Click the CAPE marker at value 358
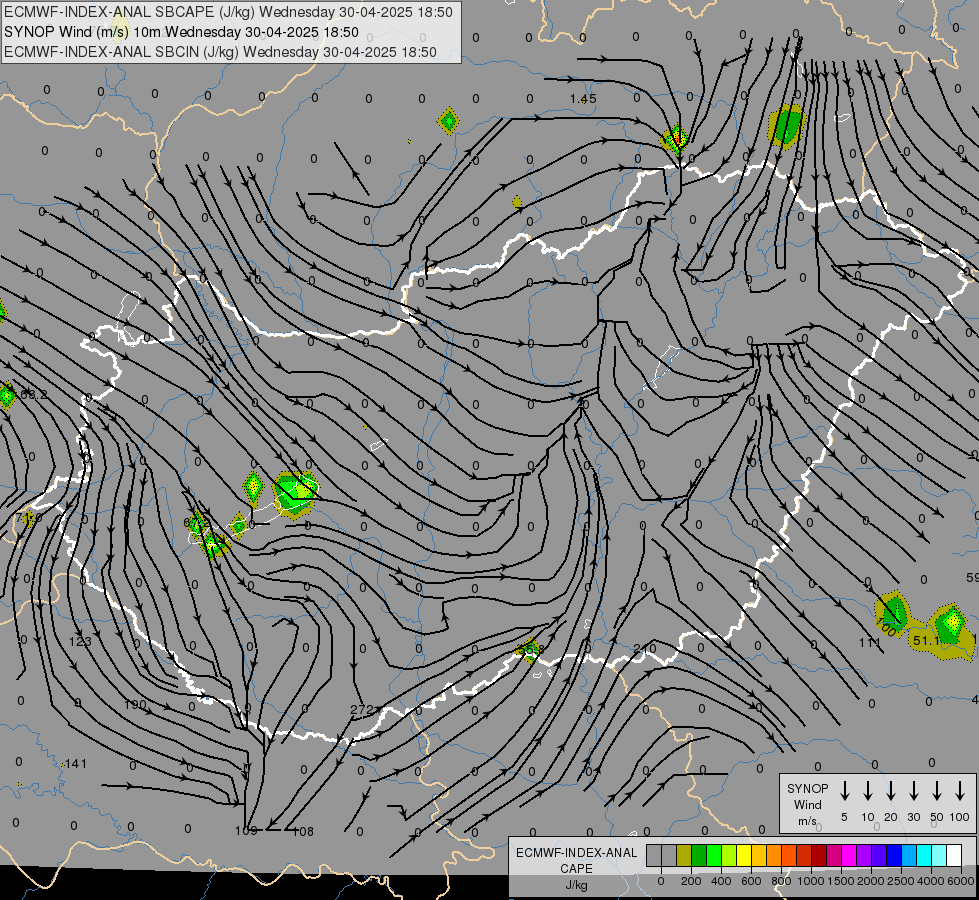This screenshot has width=979, height=900. pyautogui.click(x=528, y=650)
